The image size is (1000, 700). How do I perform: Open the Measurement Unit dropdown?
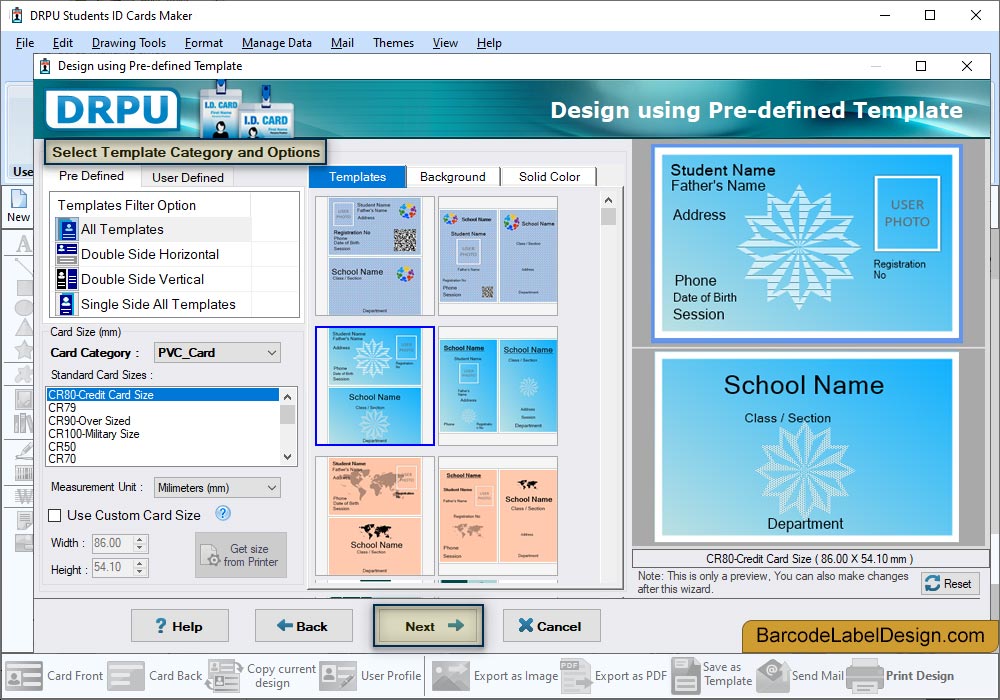click(x=217, y=488)
